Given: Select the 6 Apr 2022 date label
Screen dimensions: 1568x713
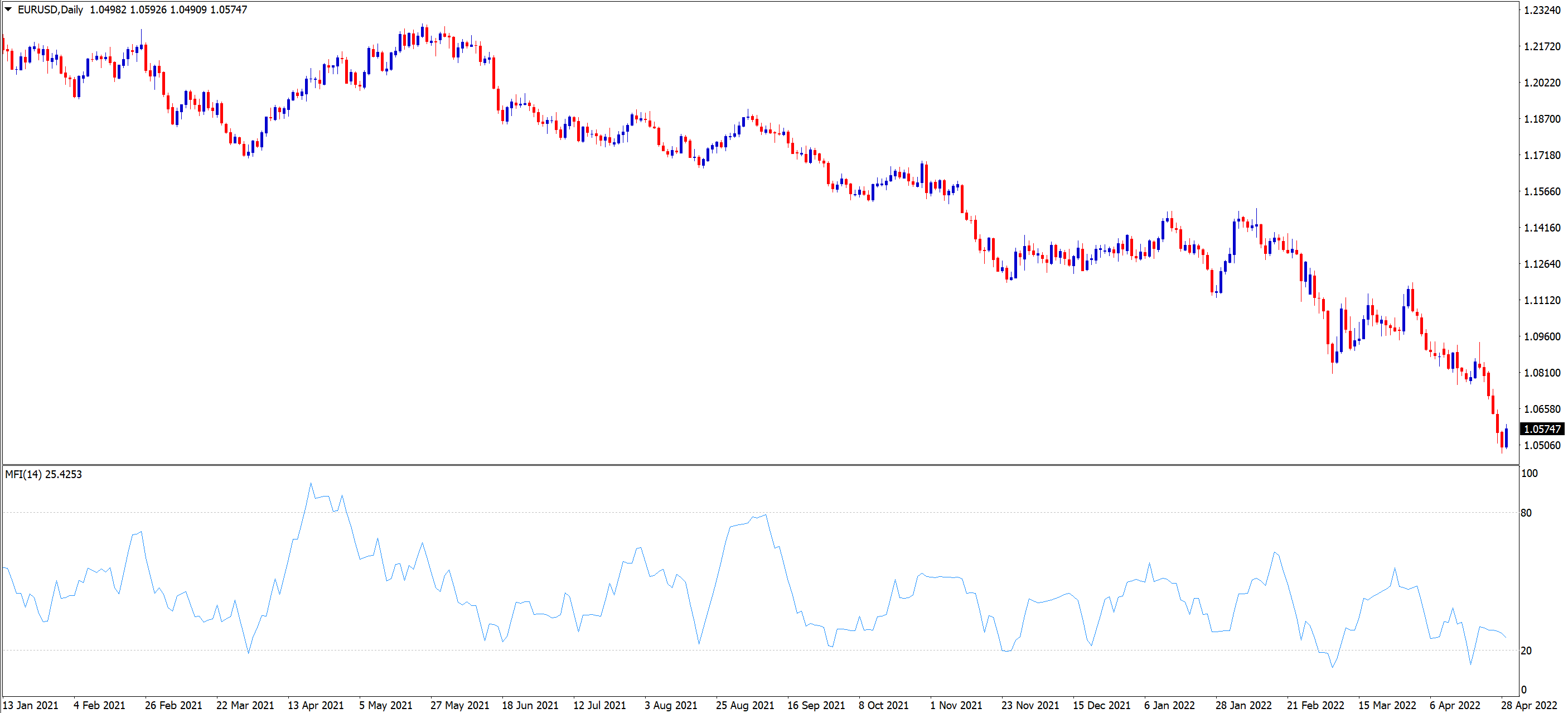Looking at the screenshot, I should click(x=1455, y=705).
